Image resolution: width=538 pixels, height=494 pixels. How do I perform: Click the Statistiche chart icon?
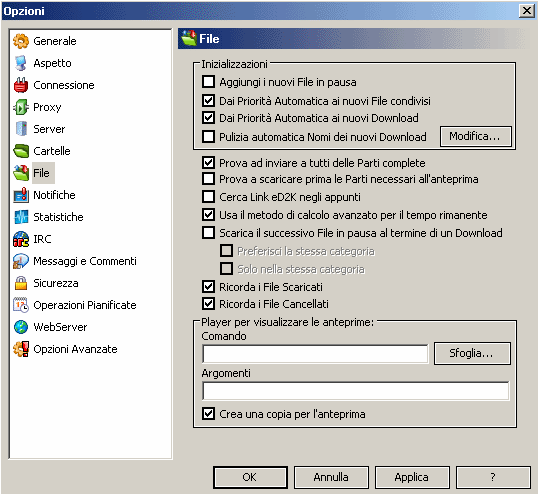click(21, 217)
